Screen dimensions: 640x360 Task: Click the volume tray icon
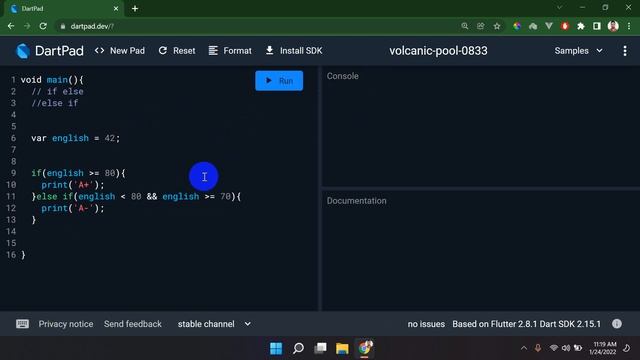(x=566, y=348)
